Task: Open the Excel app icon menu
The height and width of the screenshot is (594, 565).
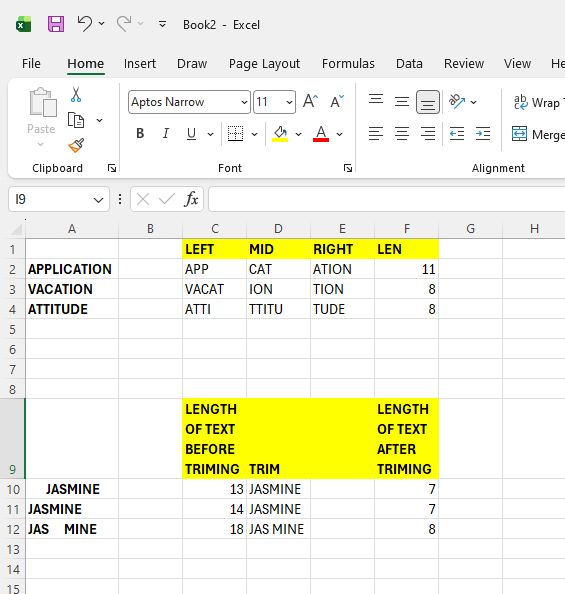Action: click(23, 25)
